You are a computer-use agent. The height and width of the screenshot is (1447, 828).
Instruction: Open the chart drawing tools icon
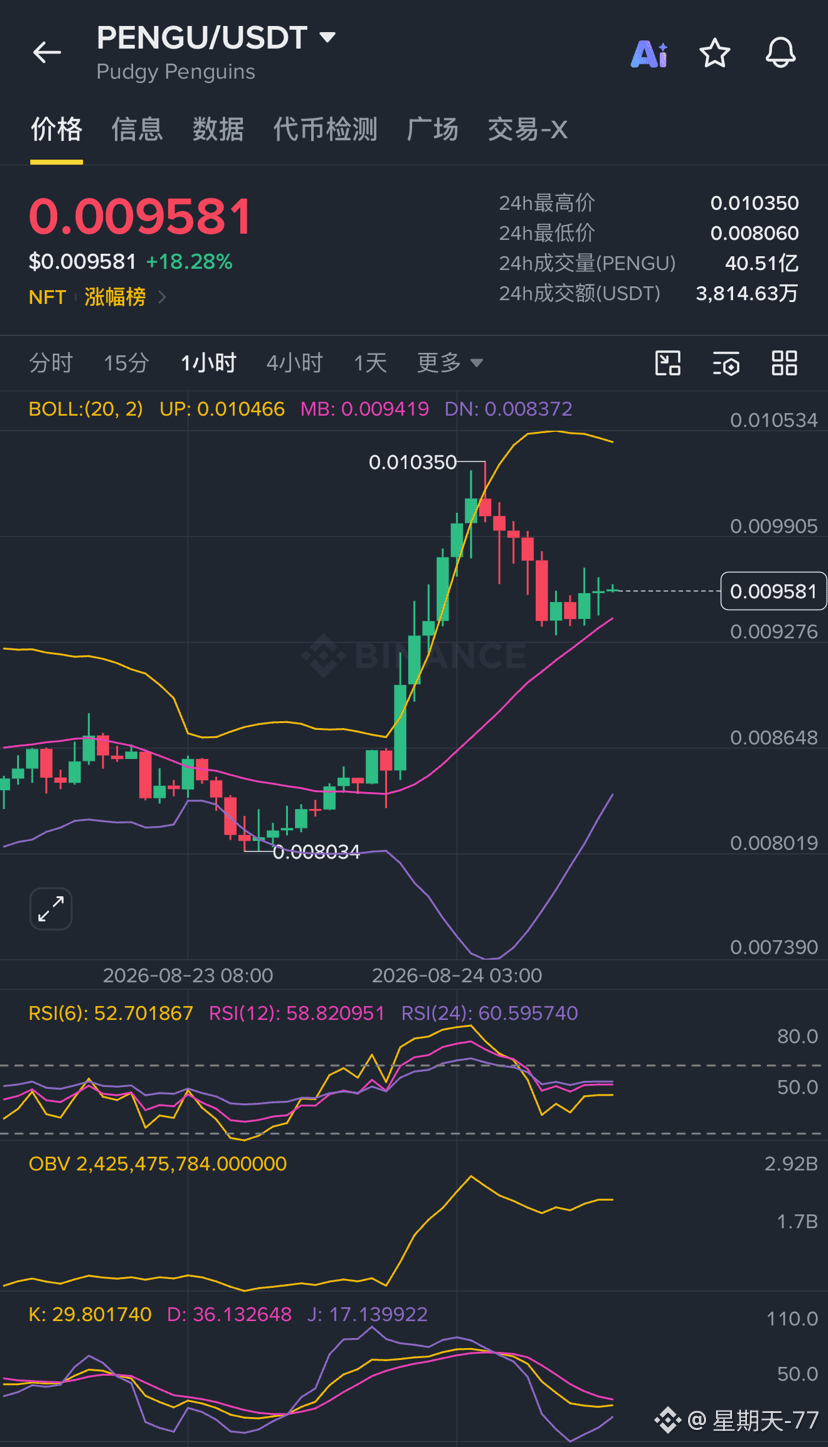coord(668,363)
